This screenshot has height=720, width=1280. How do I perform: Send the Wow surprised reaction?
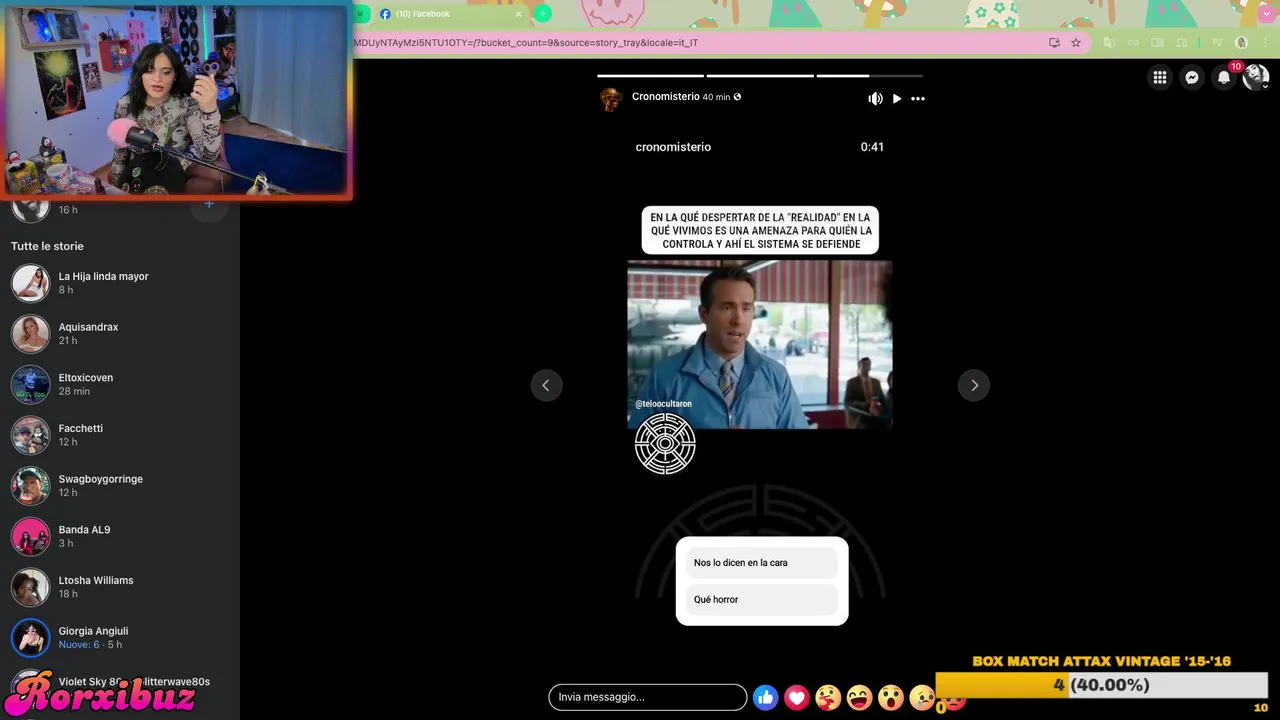(891, 698)
